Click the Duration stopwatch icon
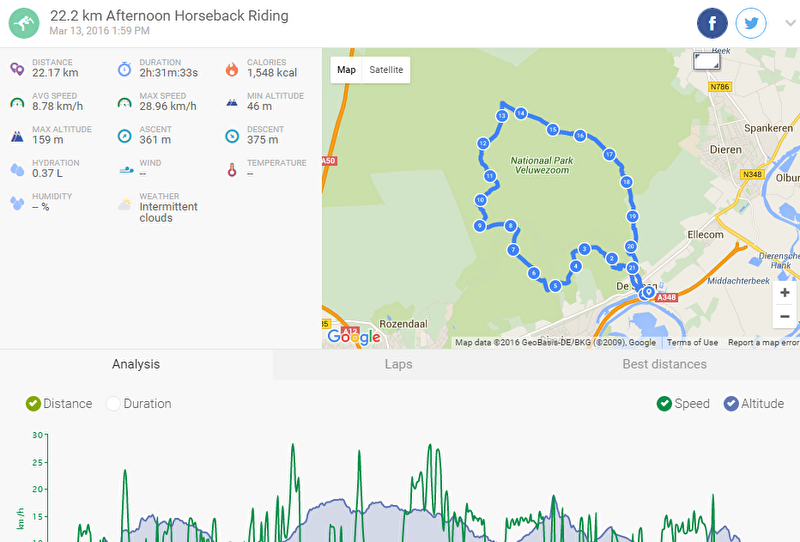This screenshot has height=542, width=800. click(x=124, y=69)
